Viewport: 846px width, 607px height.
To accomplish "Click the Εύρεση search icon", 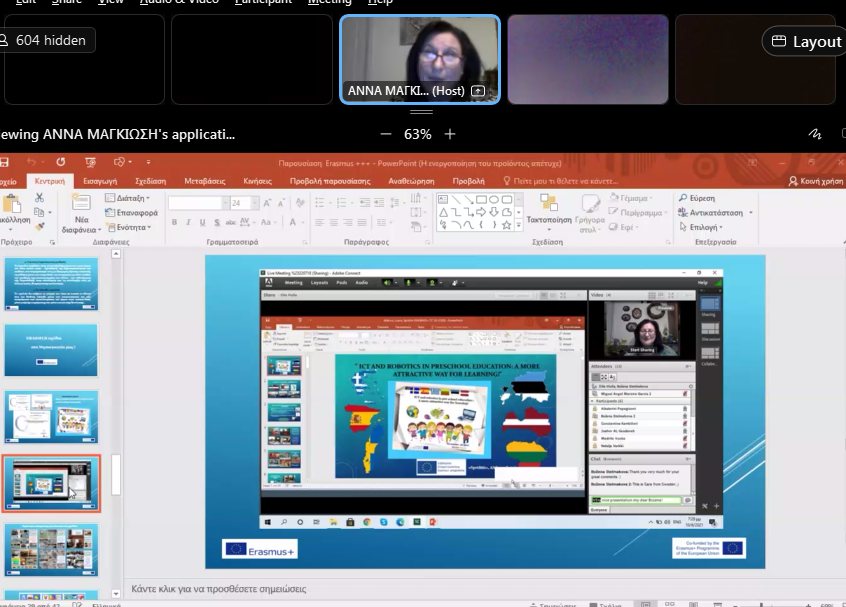I will [683, 198].
